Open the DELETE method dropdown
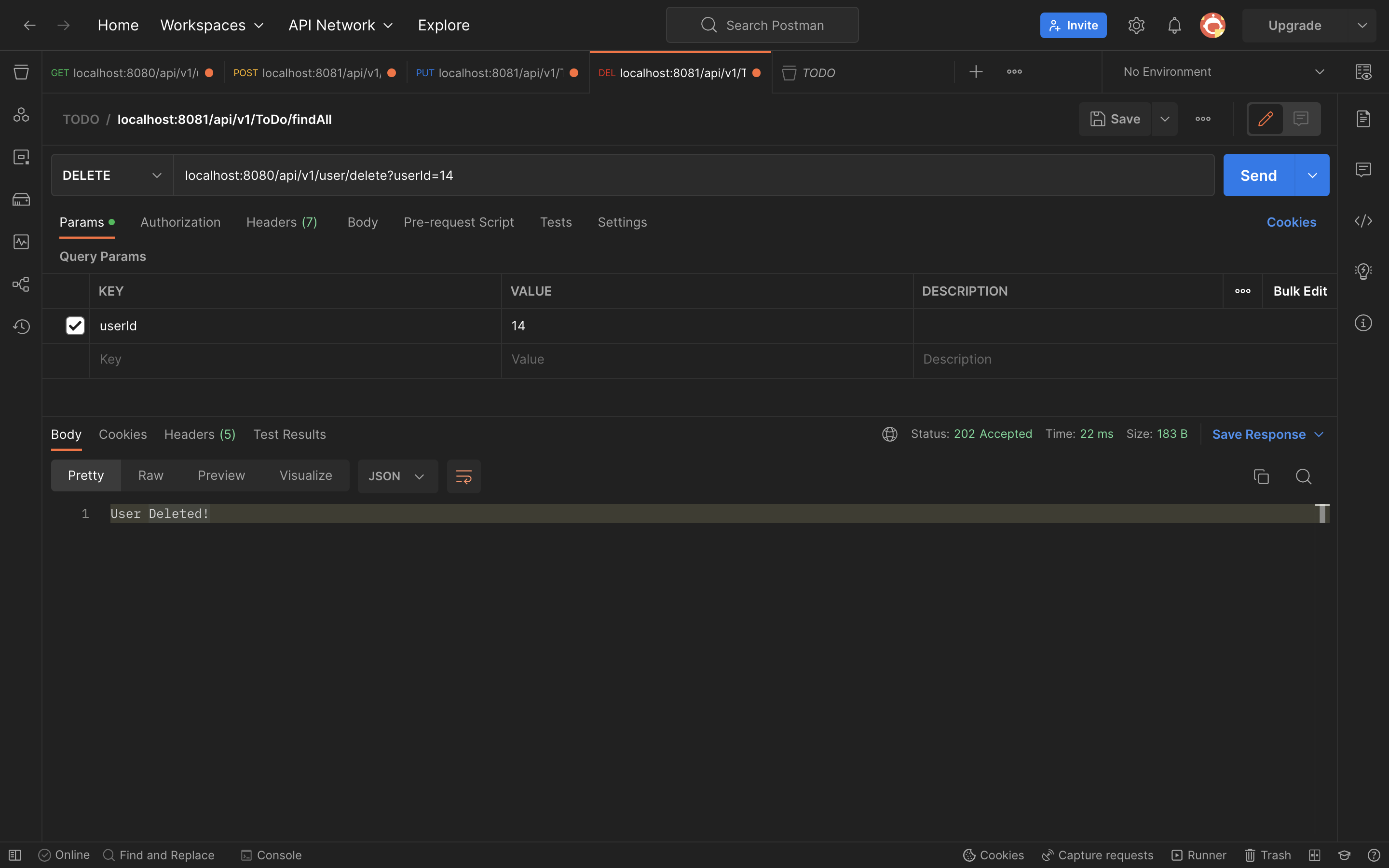This screenshot has height=868, width=1389. 112,175
